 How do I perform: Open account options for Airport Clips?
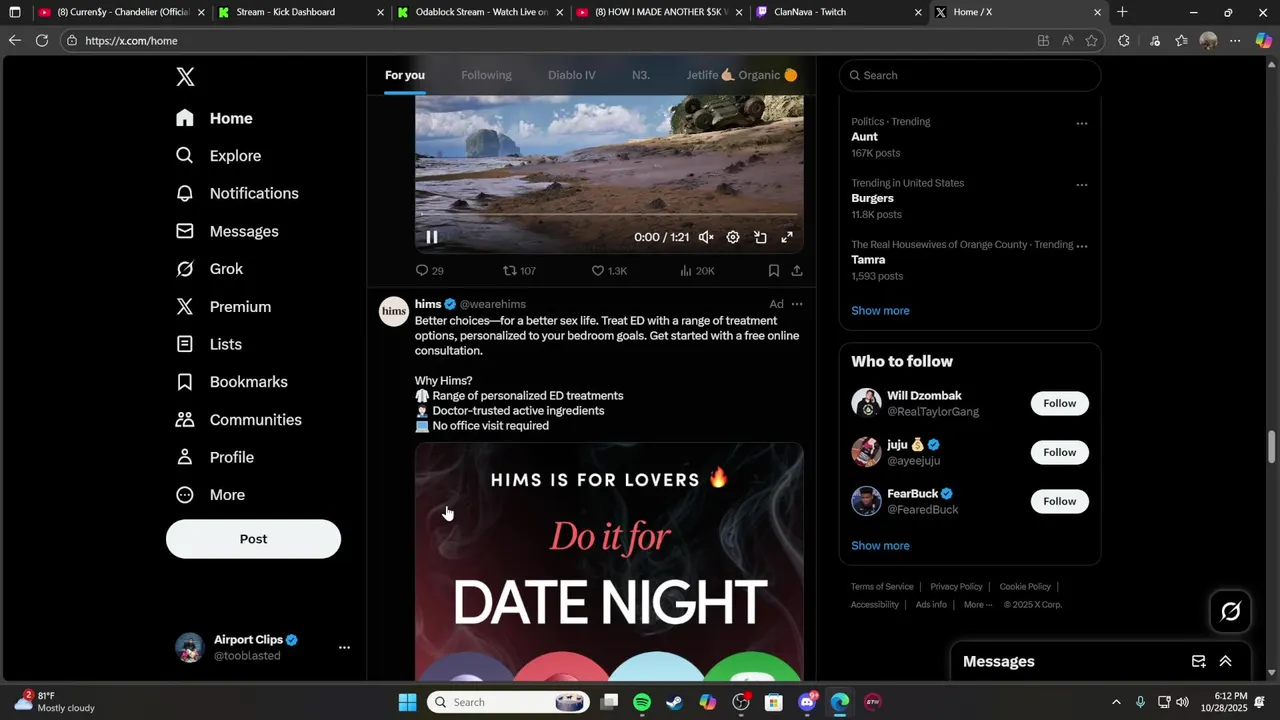tap(344, 648)
